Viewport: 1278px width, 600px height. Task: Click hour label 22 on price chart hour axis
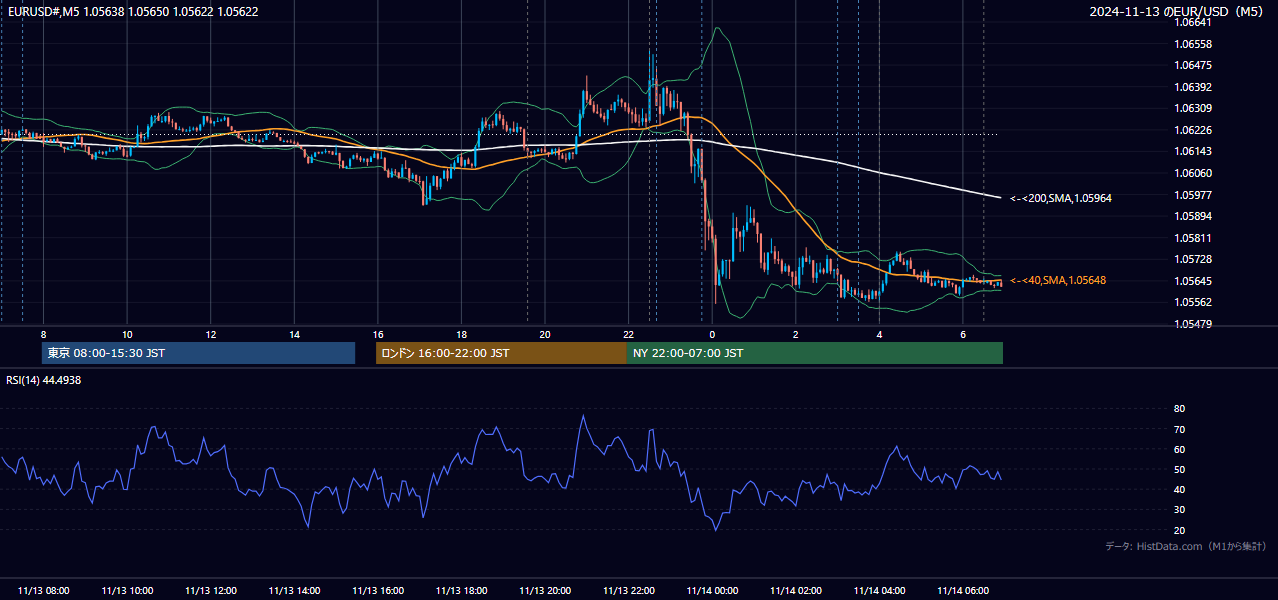pos(628,334)
